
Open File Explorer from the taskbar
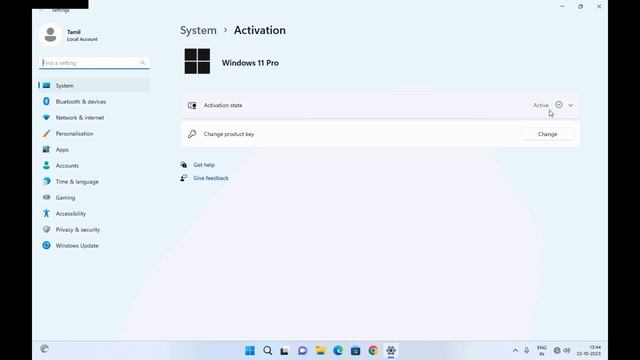[x=320, y=351]
